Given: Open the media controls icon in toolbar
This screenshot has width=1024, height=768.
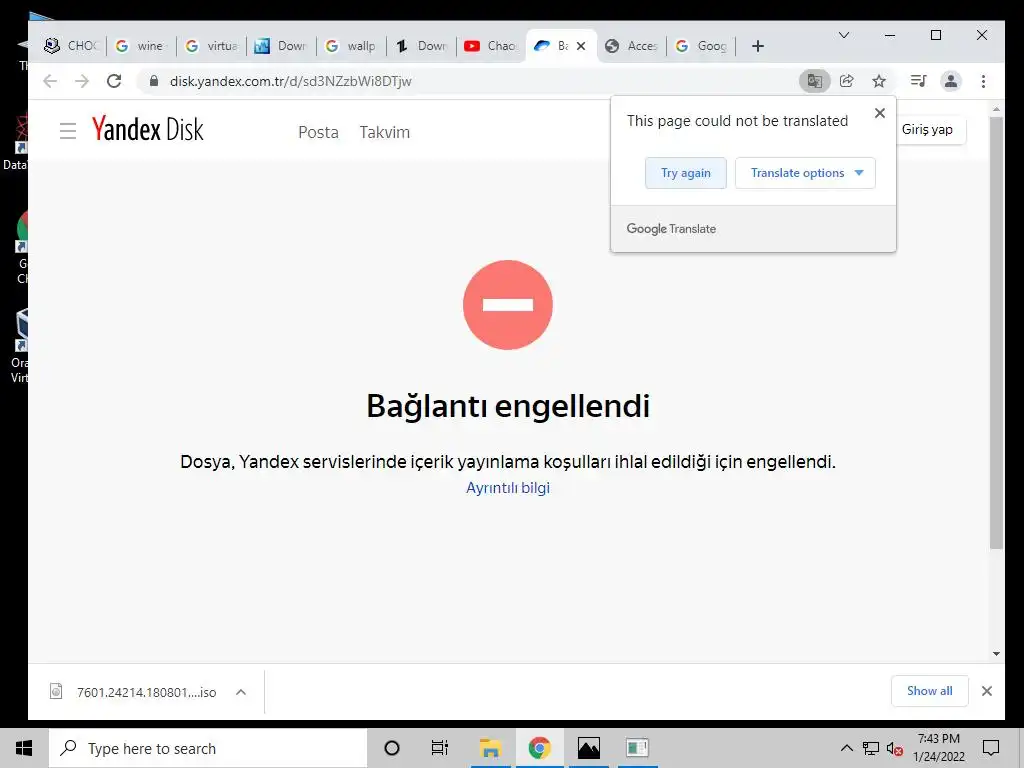Looking at the screenshot, I should point(918,81).
